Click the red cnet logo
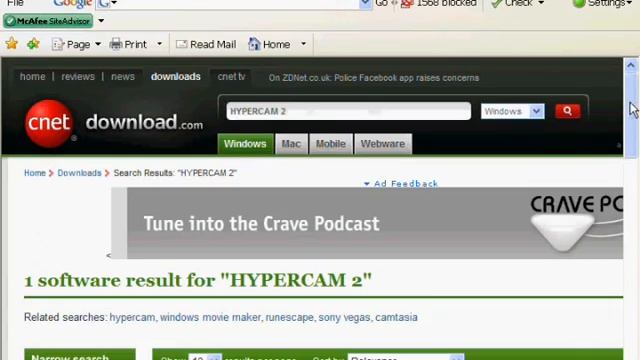The height and width of the screenshot is (360, 640). (49, 123)
